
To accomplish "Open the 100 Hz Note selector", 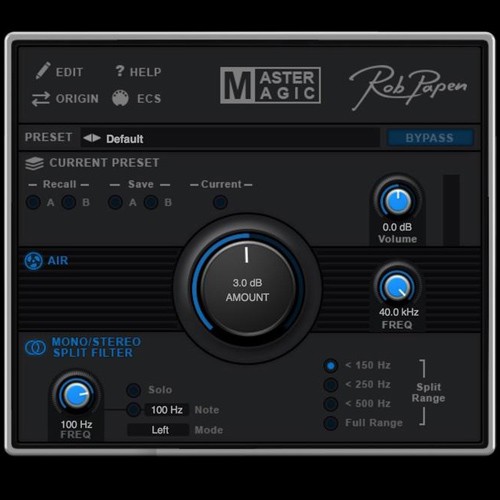I will pyautogui.click(x=167, y=410).
